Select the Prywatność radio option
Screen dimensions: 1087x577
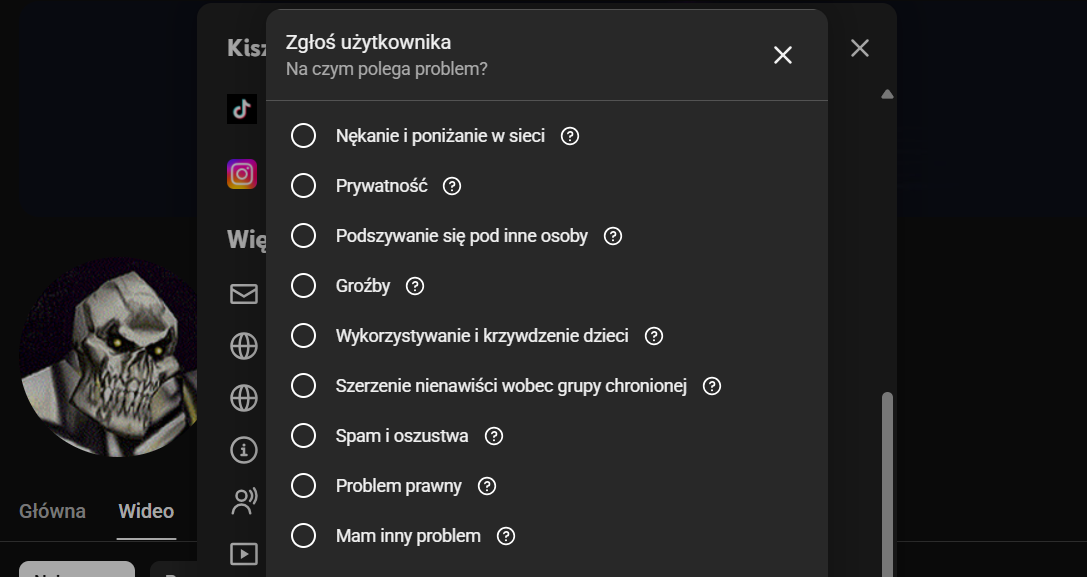[x=303, y=186]
